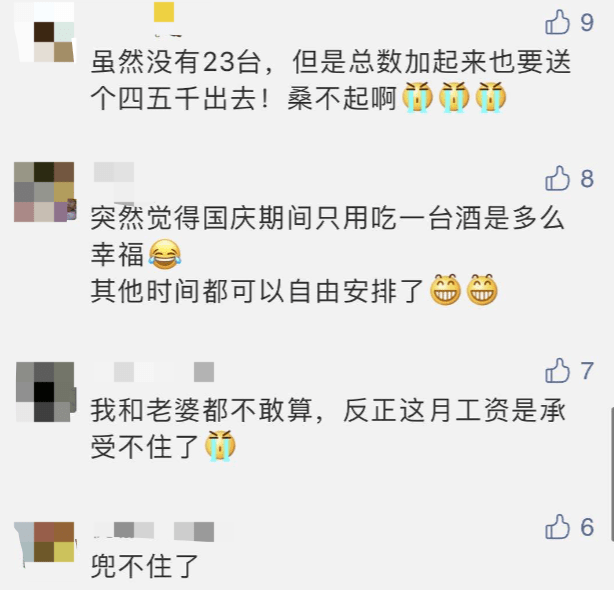Click the like count 7
Image resolution: width=614 pixels, height=590 pixels.
coord(587,371)
